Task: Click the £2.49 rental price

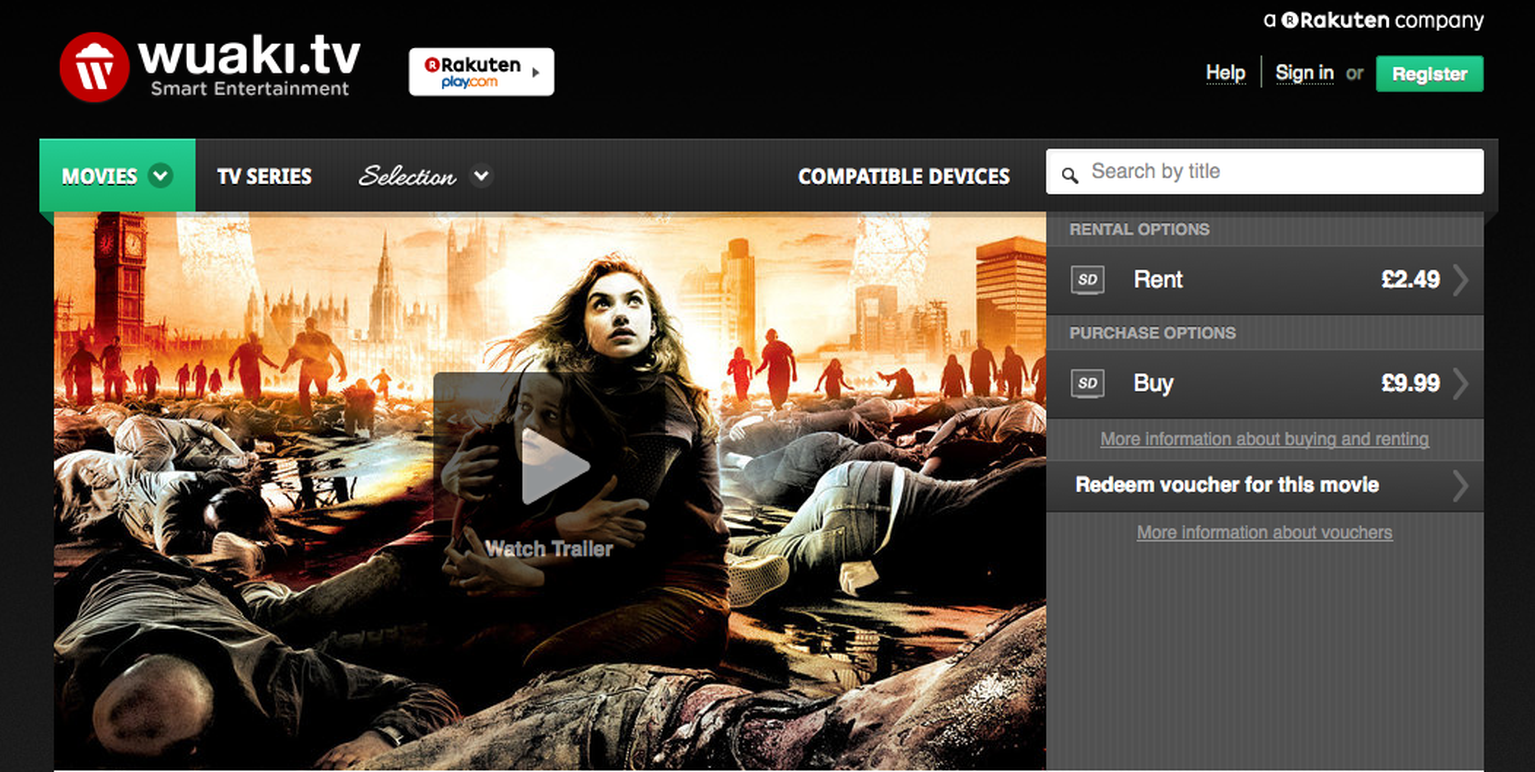Action: point(1410,280)
